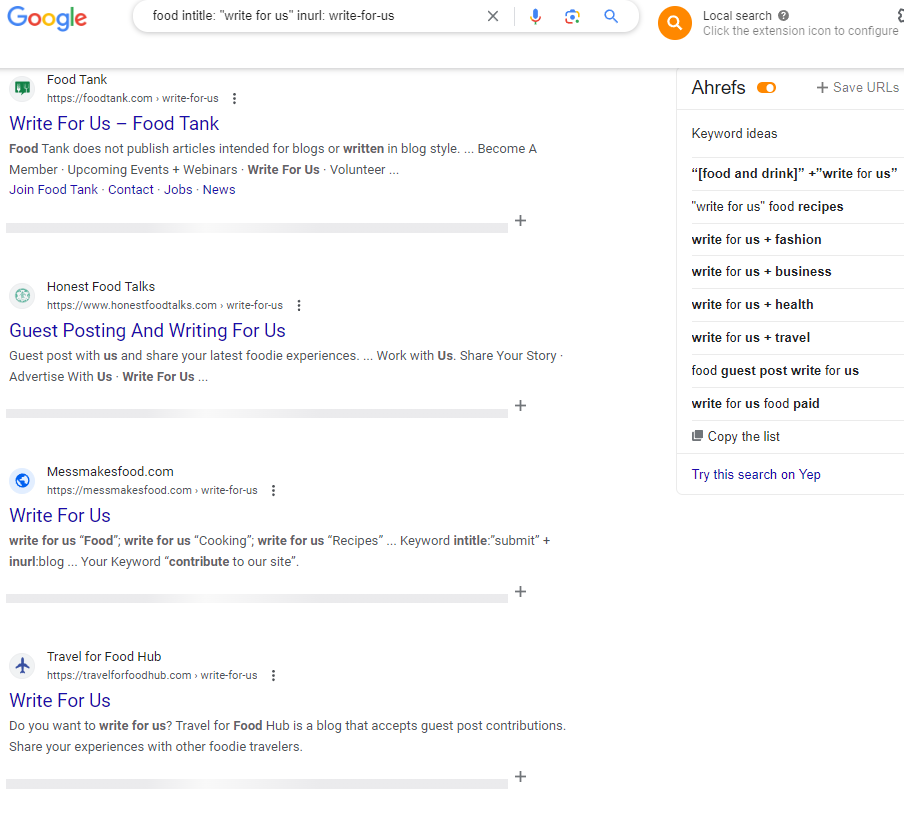Click the Copy the list icon in Ahrefs panel
The height and width of the screenshot is (827, 904).
click(698, 436)
